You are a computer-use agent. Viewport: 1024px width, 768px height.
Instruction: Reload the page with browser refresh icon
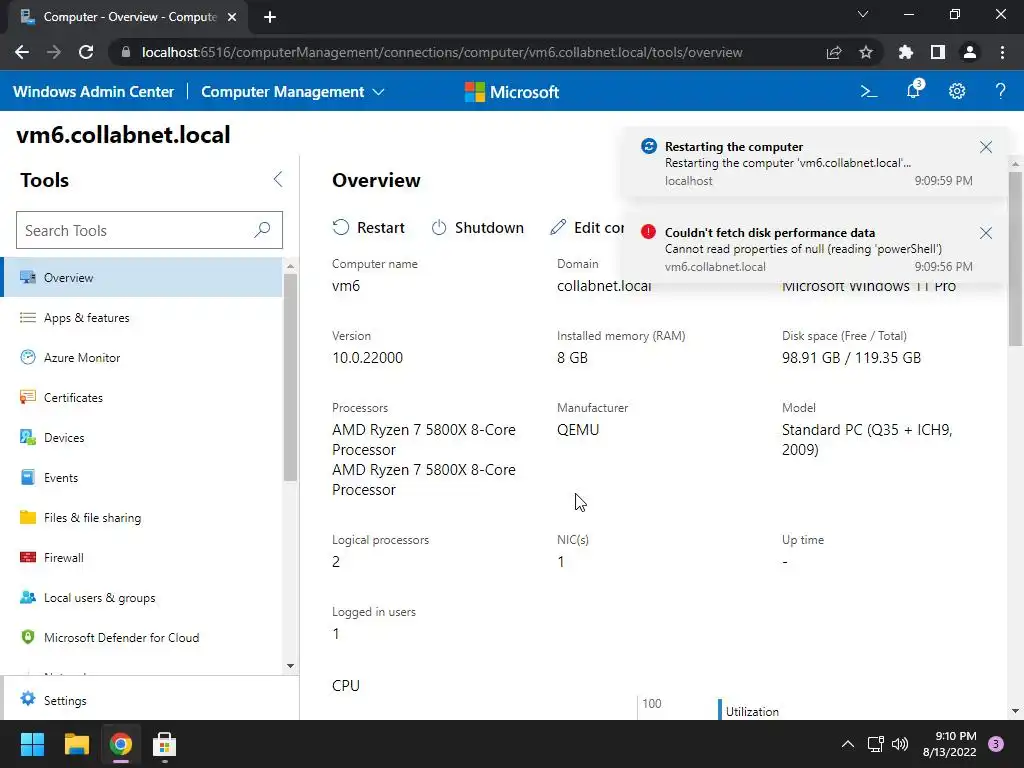(x=86, y=52)
